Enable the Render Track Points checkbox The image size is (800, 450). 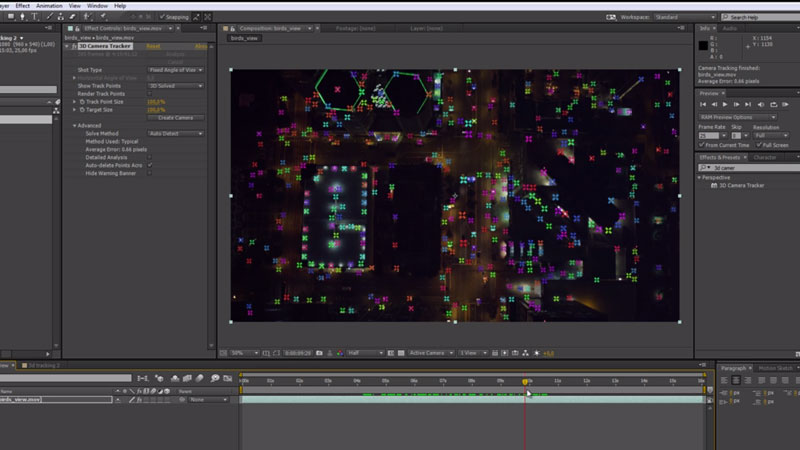click(x=150, y=94)
